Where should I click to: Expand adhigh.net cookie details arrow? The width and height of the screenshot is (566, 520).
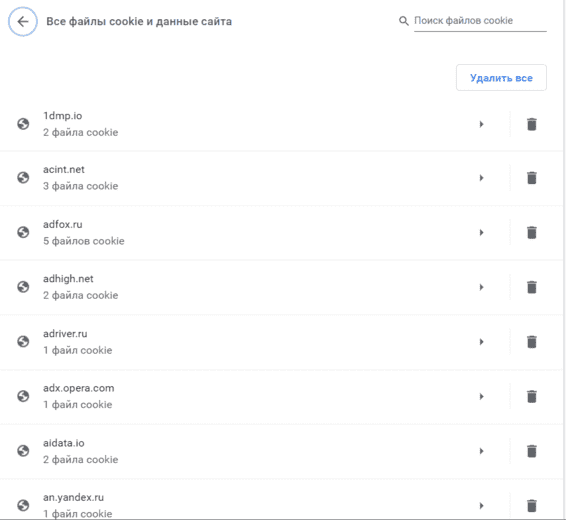tap(481, 287)
